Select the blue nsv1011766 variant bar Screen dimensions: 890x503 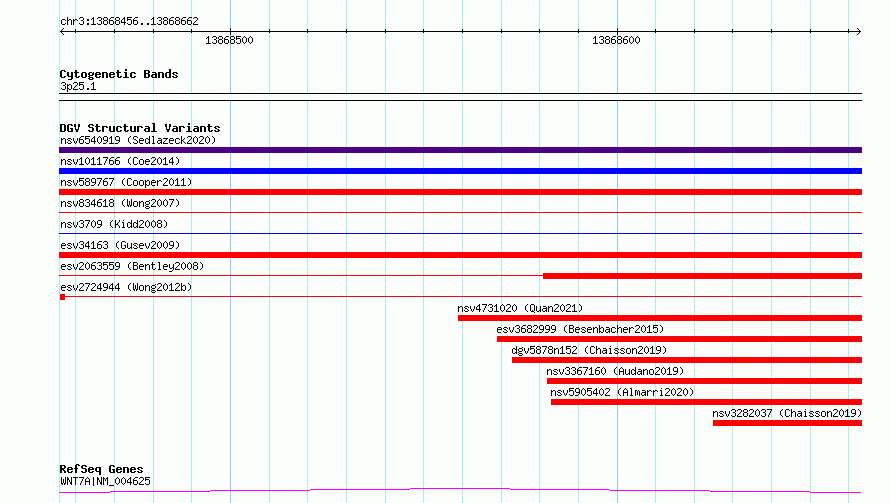point(460,171)
